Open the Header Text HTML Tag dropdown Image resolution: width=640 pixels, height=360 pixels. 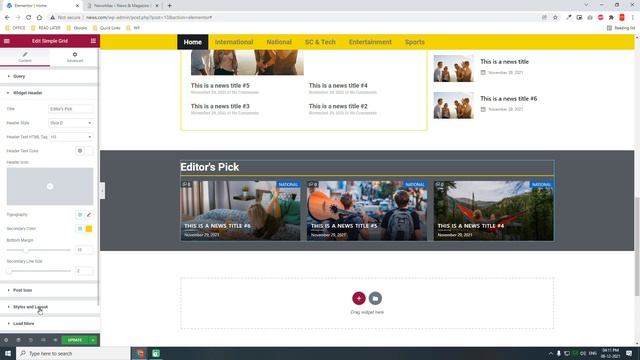[71, 137]
